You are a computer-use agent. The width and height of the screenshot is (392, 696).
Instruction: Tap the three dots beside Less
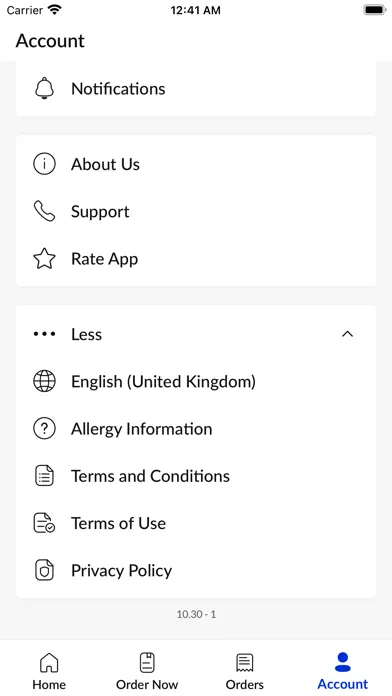[x=44, y=334]
